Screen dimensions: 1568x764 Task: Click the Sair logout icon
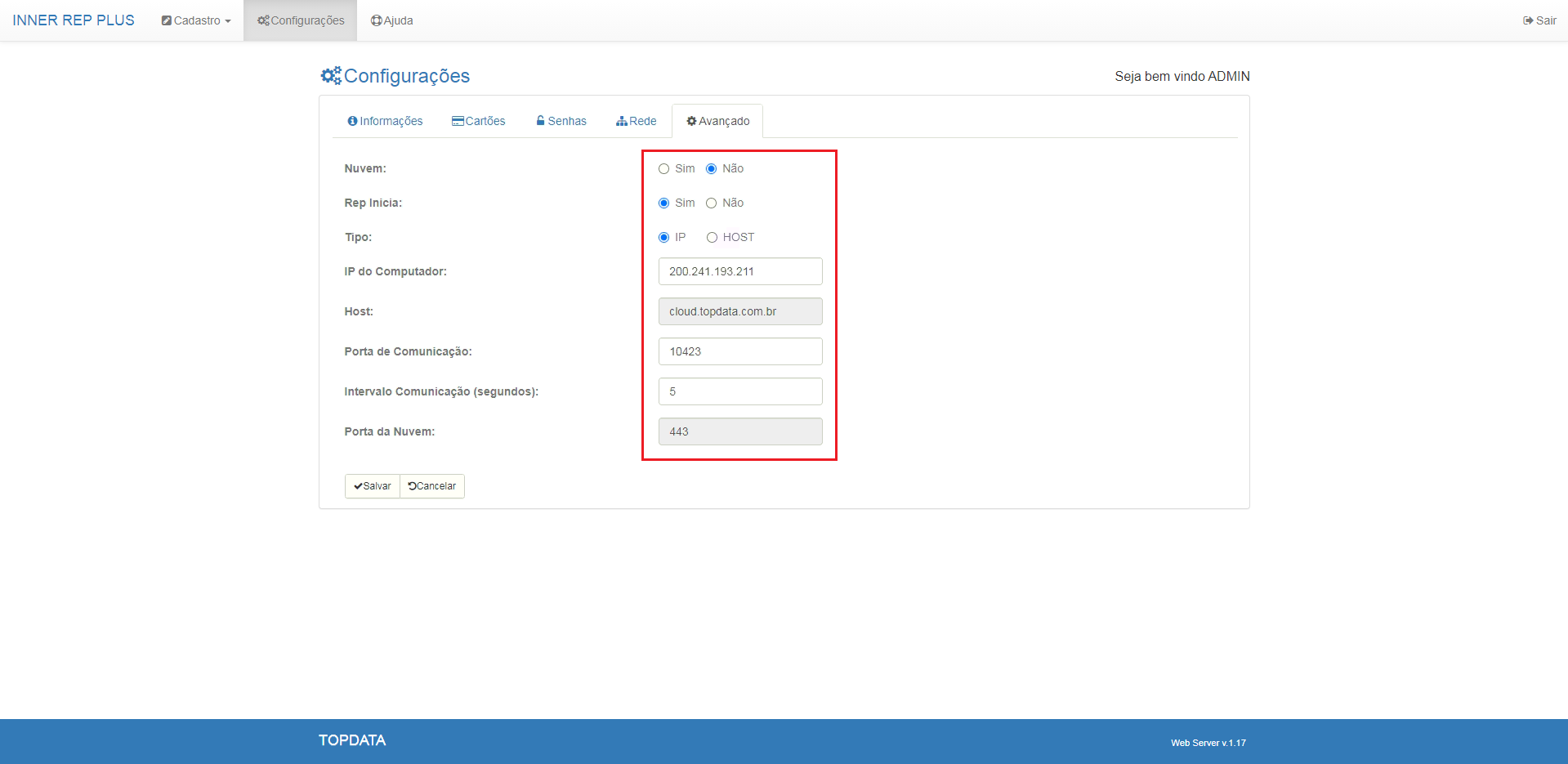(x=1528, y=20)
